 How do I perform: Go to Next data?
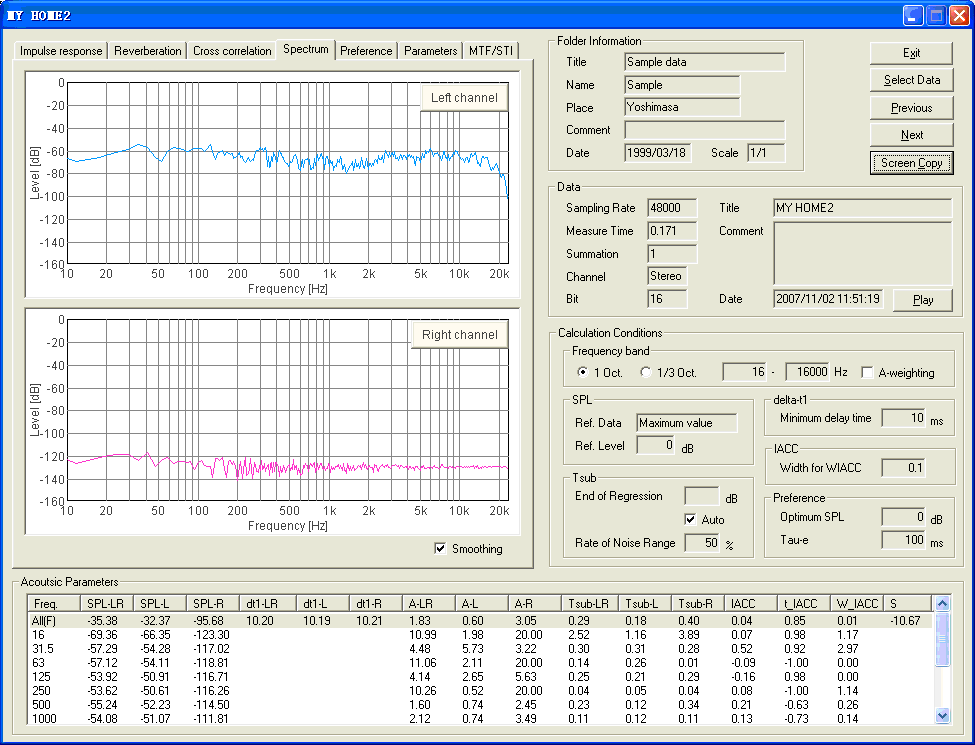[x=912, y=135]
